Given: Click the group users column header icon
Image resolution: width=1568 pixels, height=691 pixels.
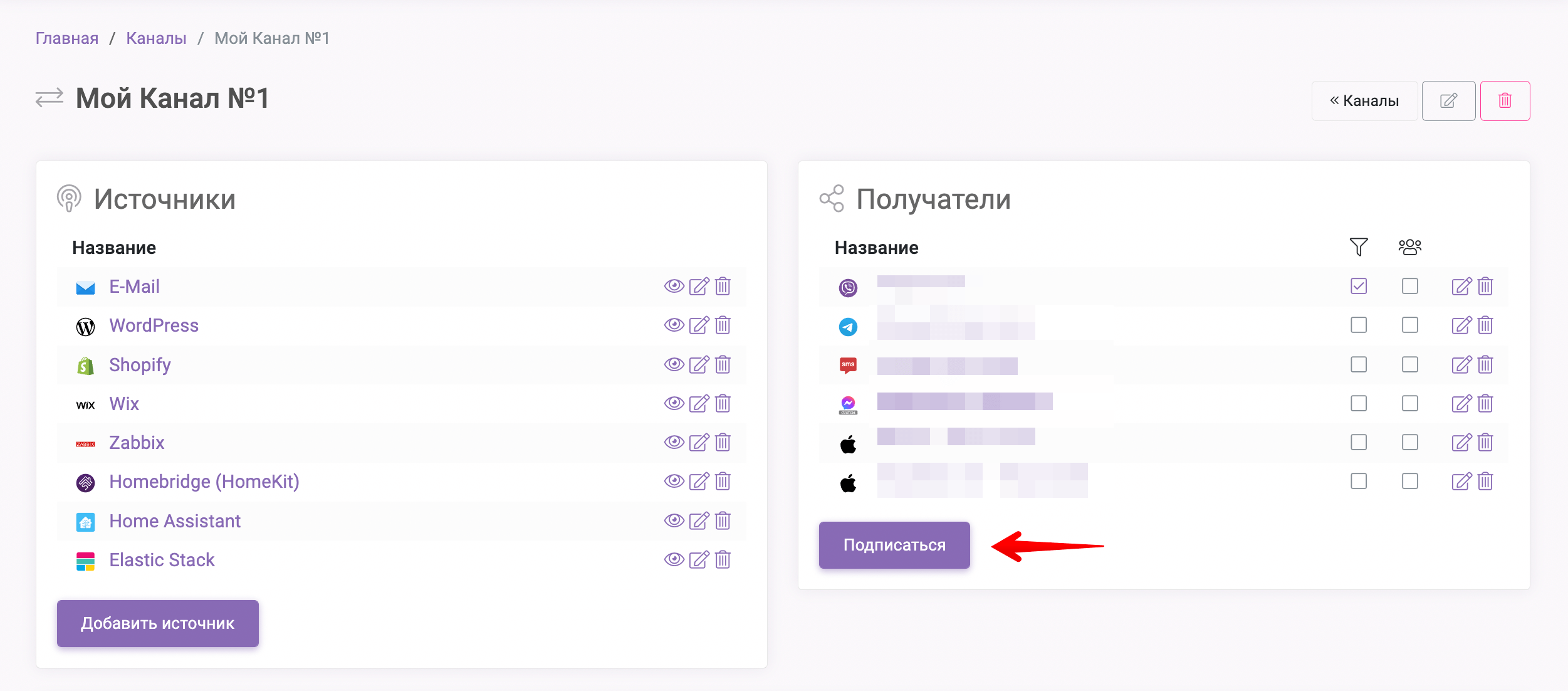Looking at the screenshot, I should tap(1410, 247).
